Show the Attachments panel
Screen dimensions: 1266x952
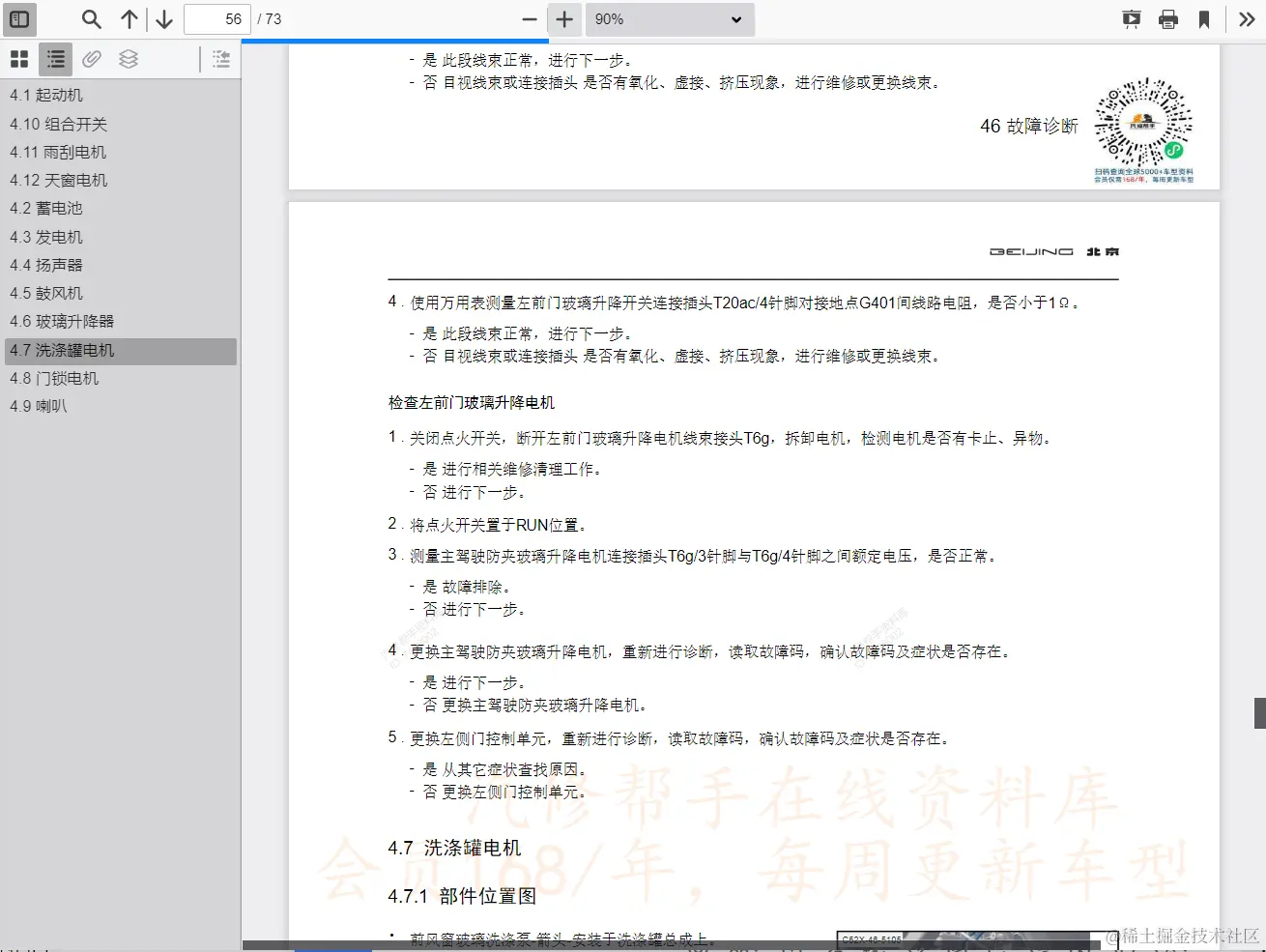92,58
